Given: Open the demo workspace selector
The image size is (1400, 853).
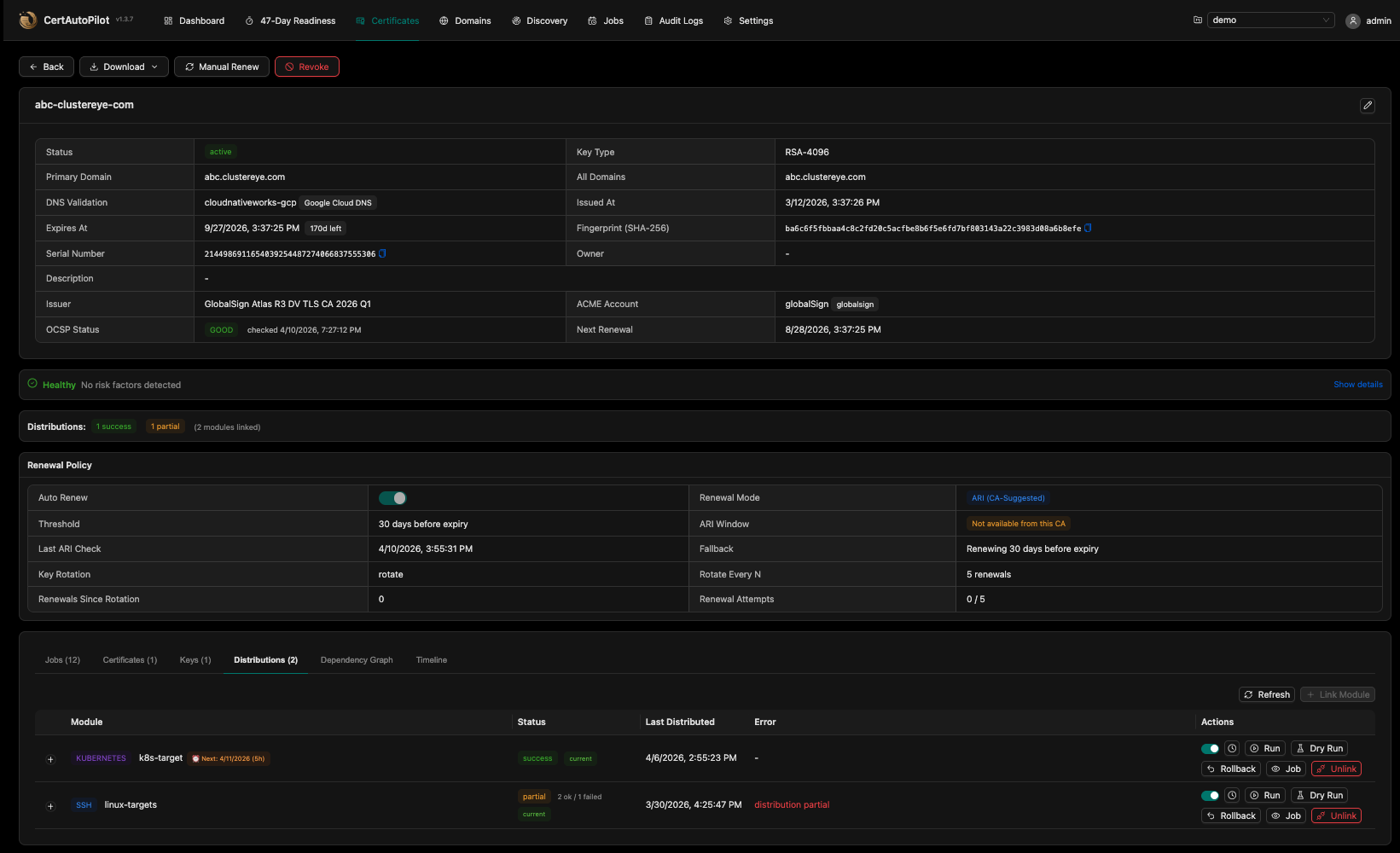Looking at the screenshot, I should (x=1270, y=20).
